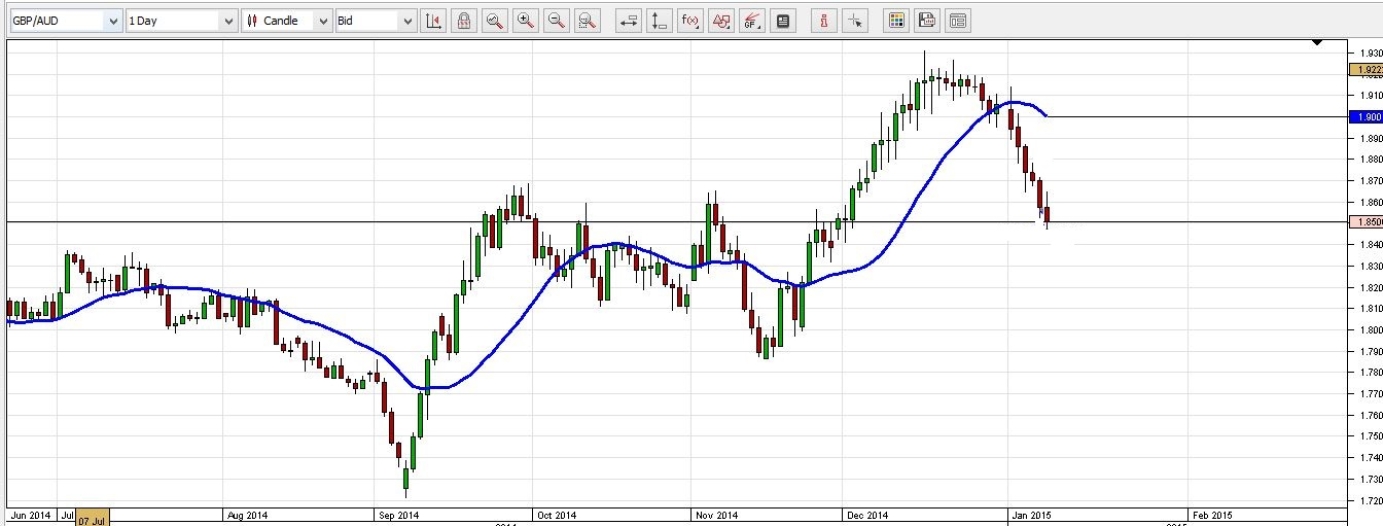Open the 1 Day timeframe dropdown
This screenshot has height=526, width=1383.
(182, 20)
